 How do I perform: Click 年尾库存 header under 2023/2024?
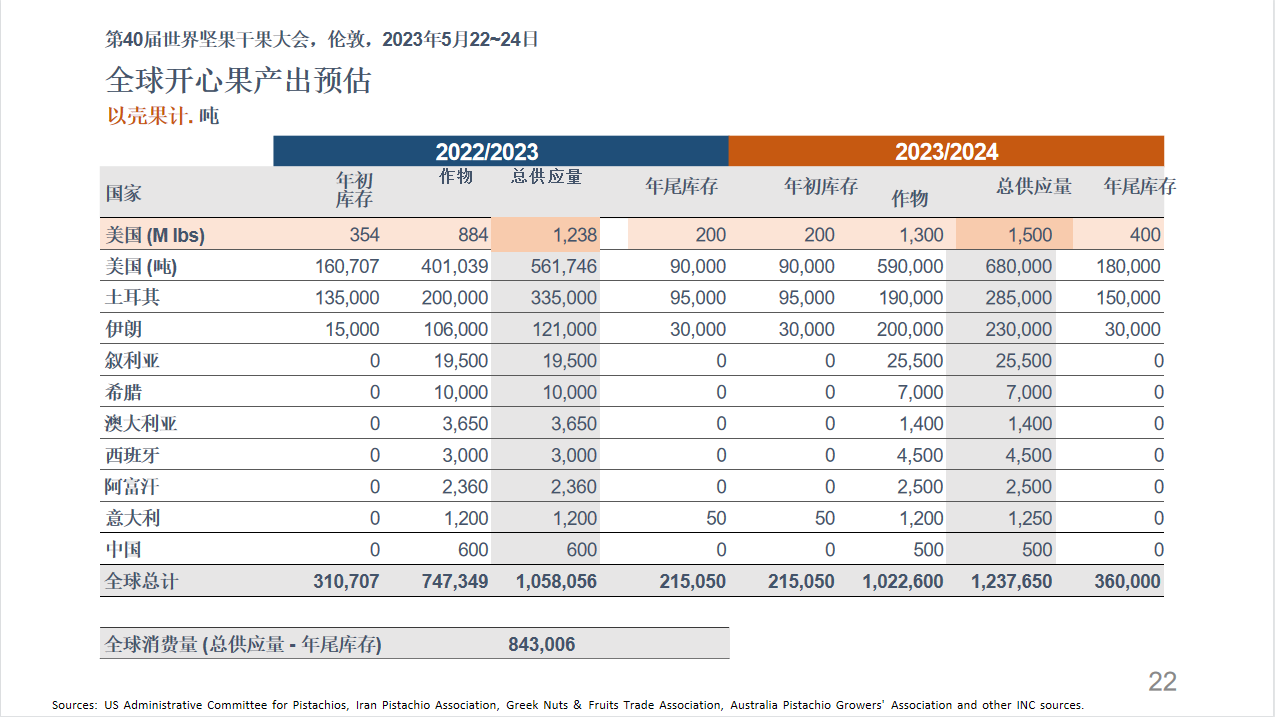(1139, 187)
